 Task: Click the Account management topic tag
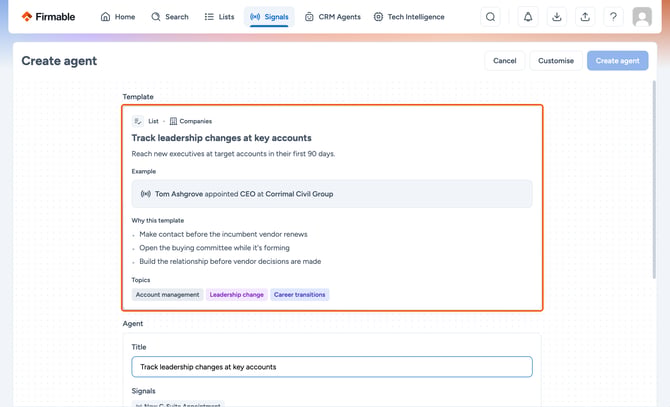(x=168, y=295)
